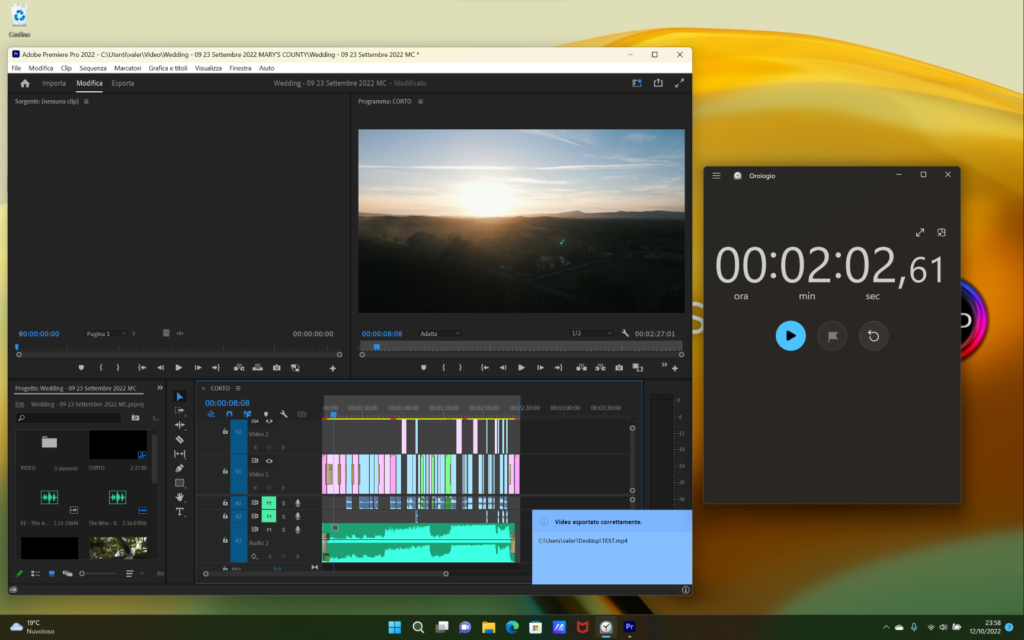Image resolution: width=1024 pixels, height=640 pixels.
Task: Toggle Video 2 track output eye
Action: click(x=269, y=421)
